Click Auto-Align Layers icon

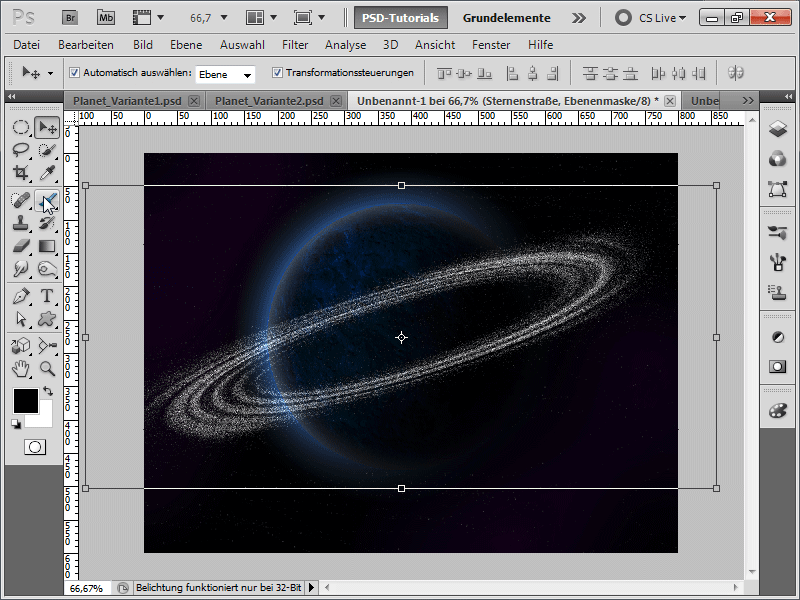point(735,73)
